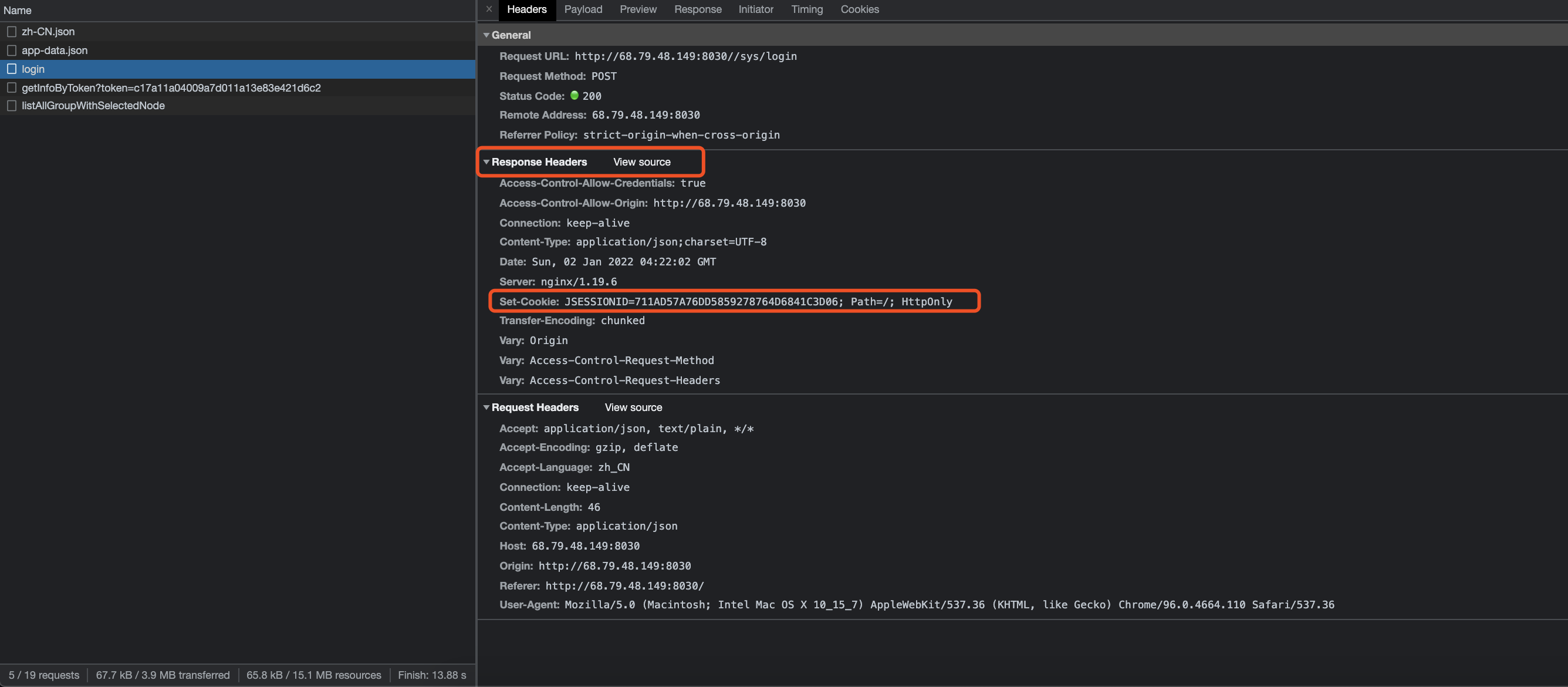Open the Initiator tab
Screen dimensions: 1568x687
pos(755,9)
